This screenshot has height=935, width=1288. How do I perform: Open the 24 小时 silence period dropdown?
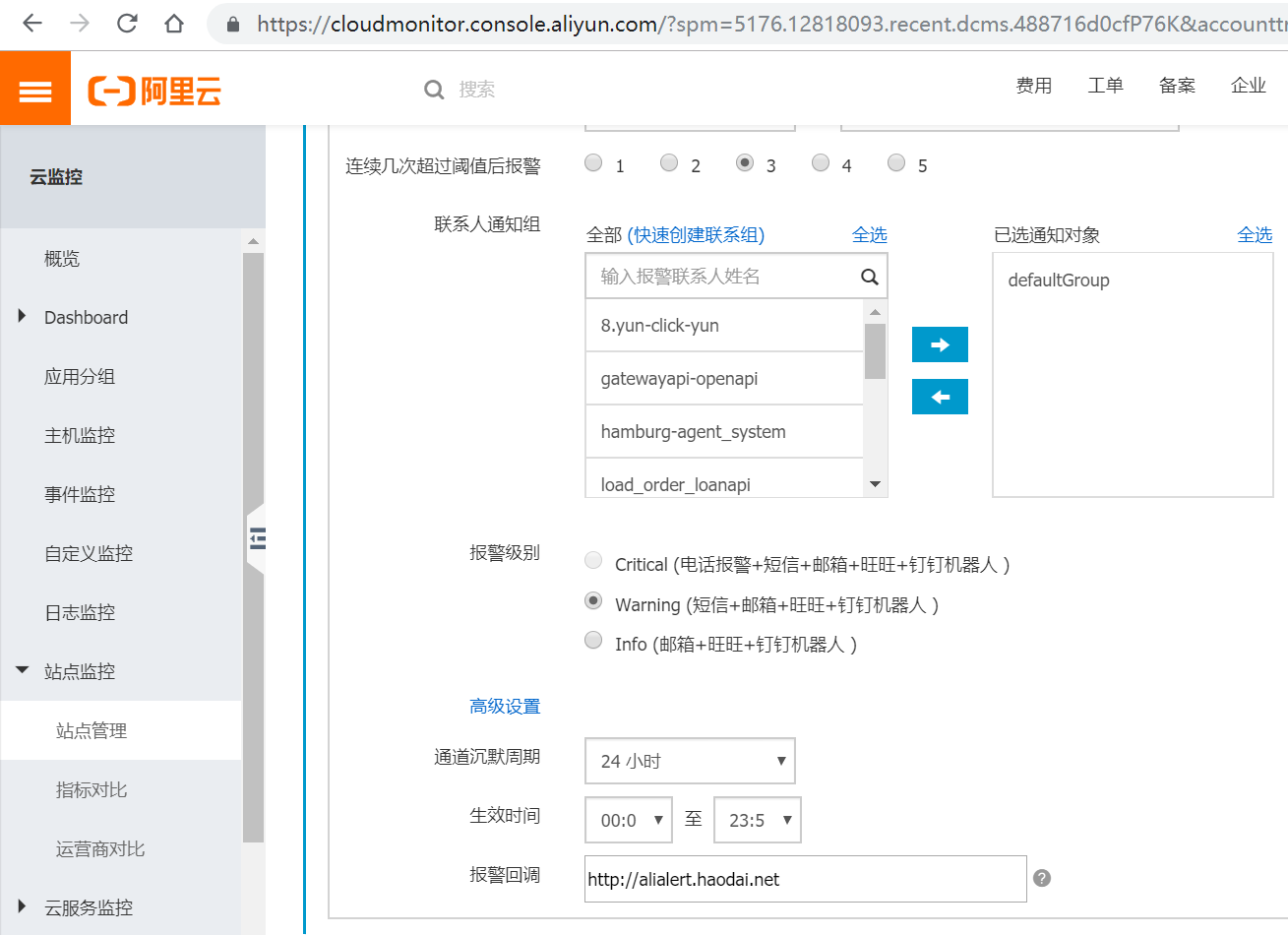690,761
